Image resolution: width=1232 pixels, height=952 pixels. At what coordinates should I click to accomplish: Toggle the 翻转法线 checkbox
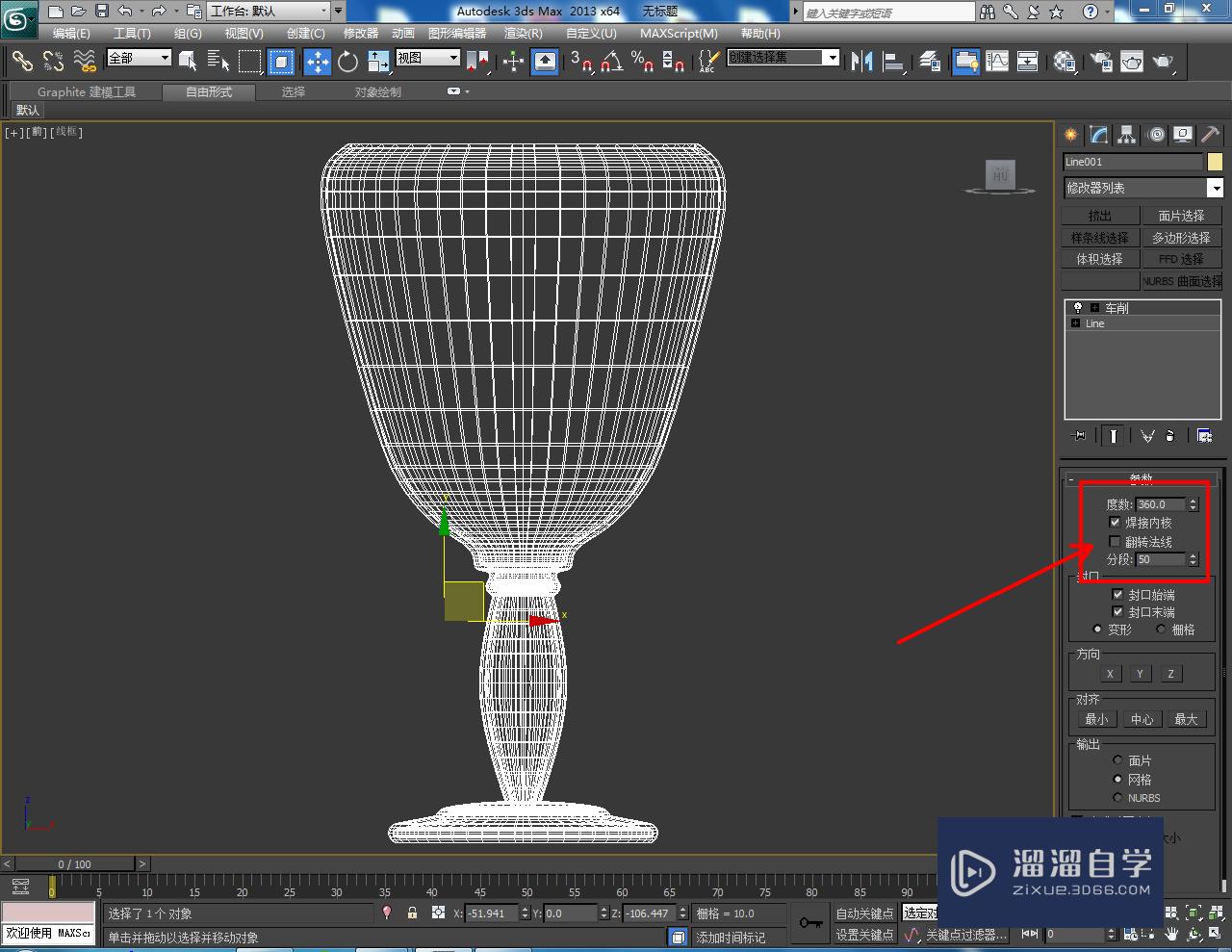click(1115, 542)
